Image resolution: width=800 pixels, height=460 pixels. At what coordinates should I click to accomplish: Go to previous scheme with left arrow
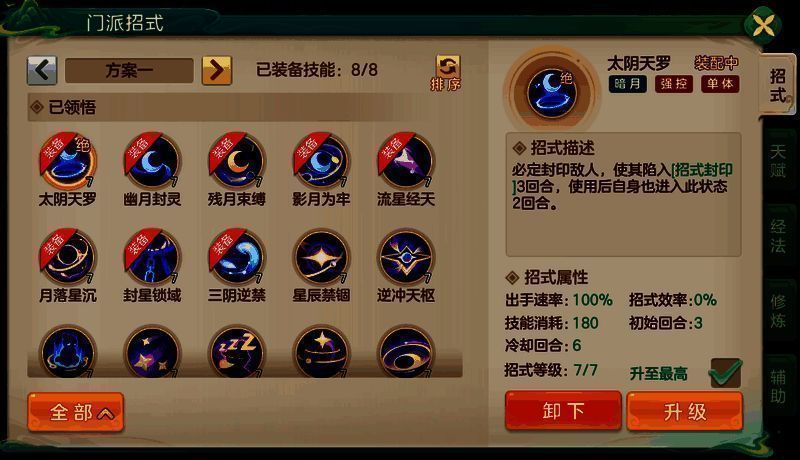tap(42, 70)
